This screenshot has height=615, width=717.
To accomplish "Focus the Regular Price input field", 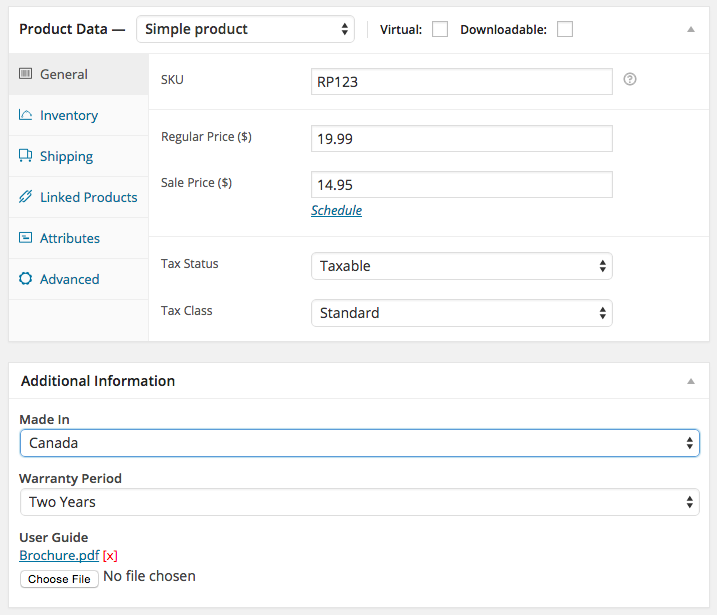I will pyautogui.click(x=462, y=139).
